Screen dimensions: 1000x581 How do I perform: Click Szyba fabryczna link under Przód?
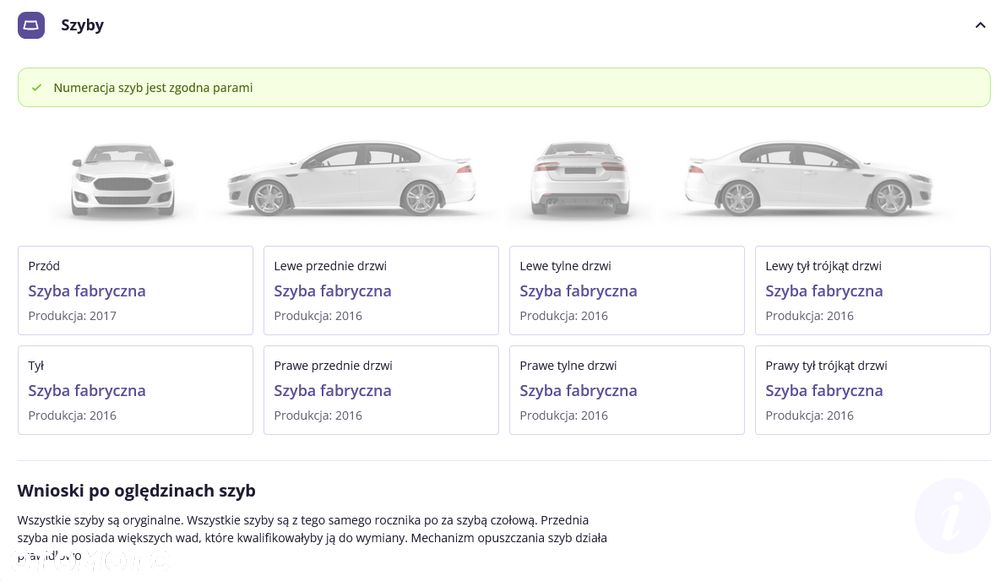[87, 291]
